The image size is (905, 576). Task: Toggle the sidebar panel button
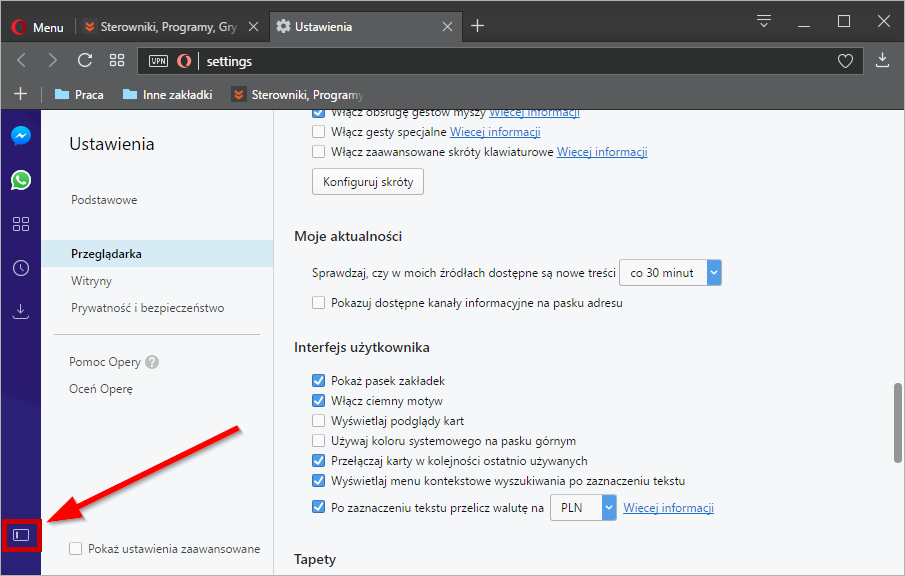point(21,535)
